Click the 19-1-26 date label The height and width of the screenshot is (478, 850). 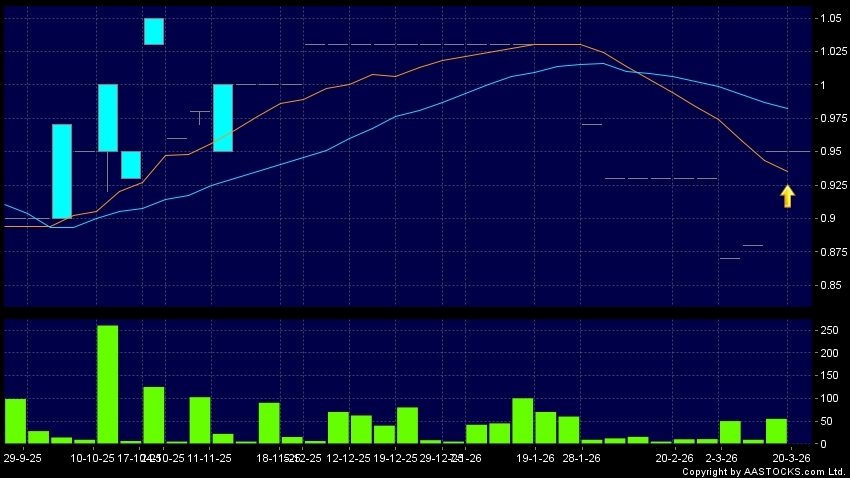coord(535,456)
